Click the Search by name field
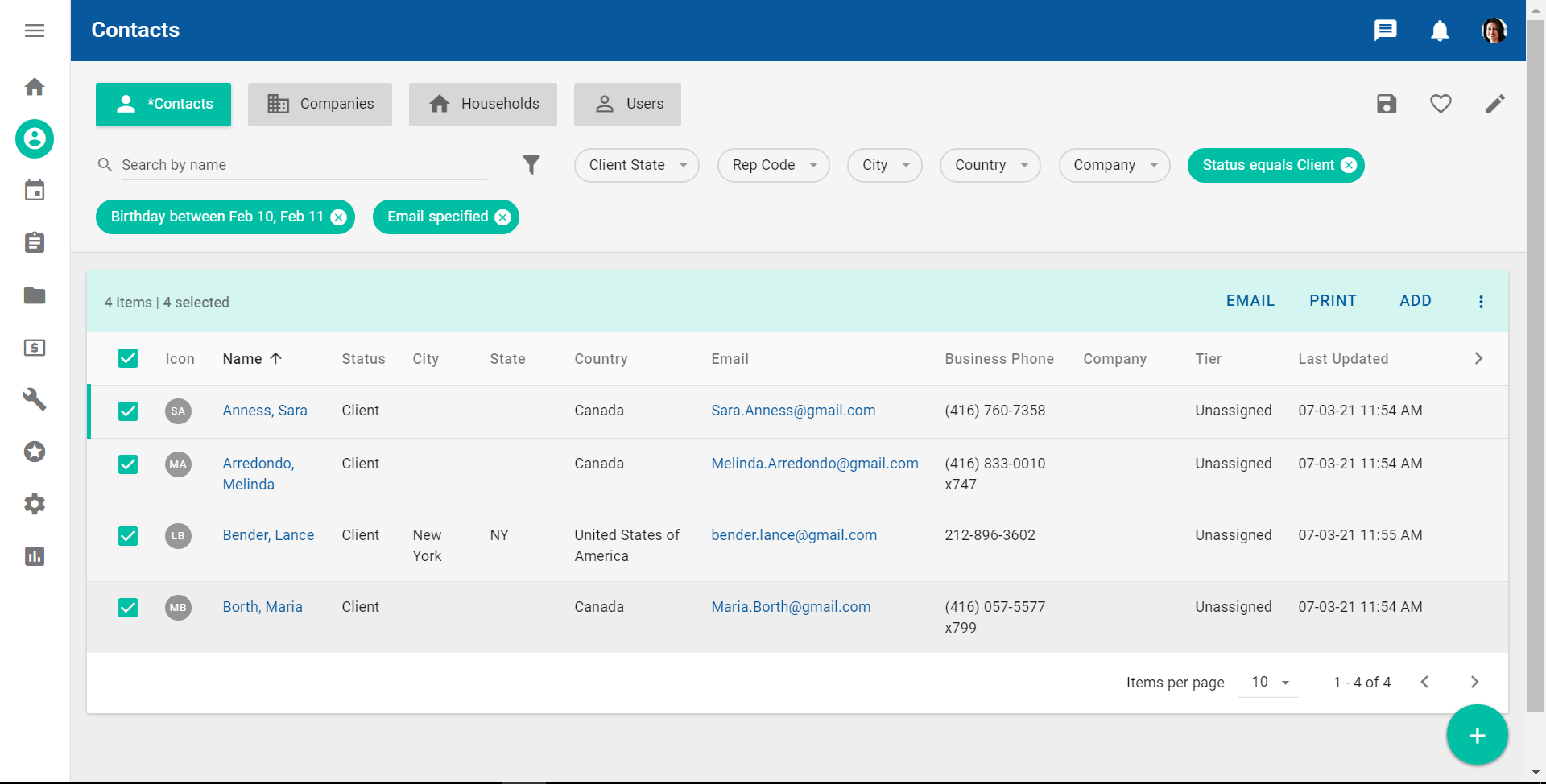Viewport: 1546px width, 784px height. (303, 165)
